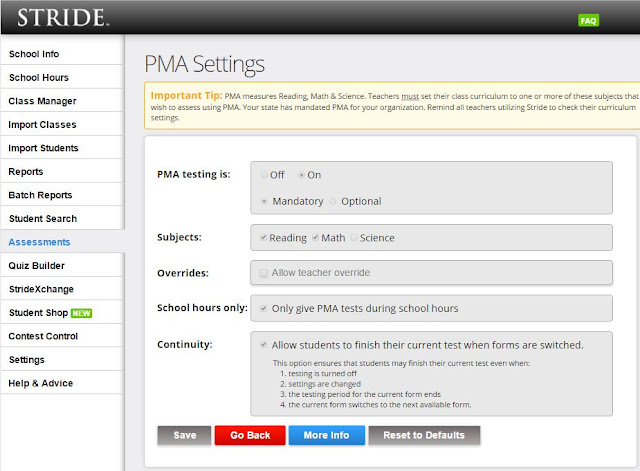The height and width of the screenshot is (471, 640).
Task: Open Settings in sidebar
Action: (x=62, y=360)
